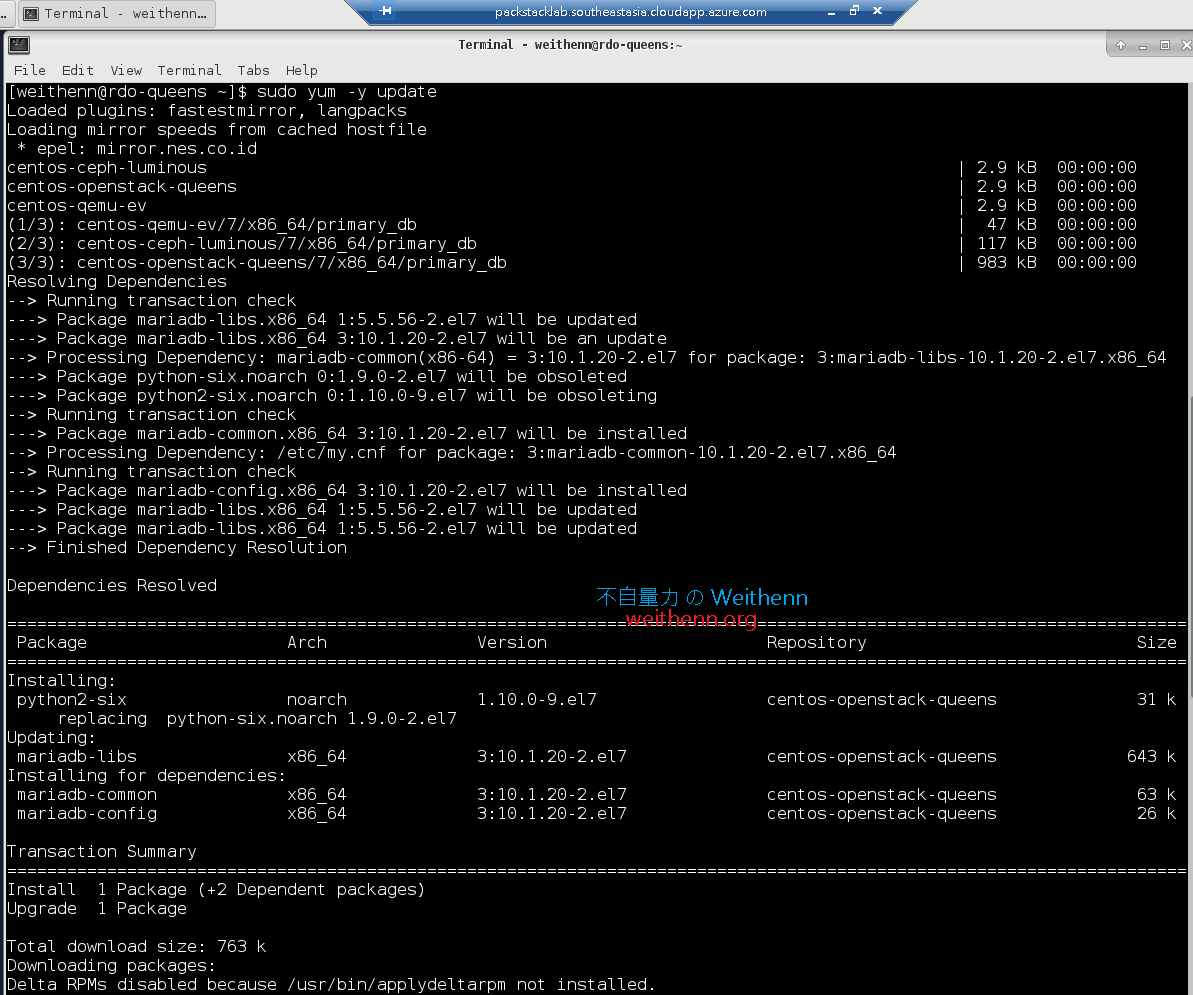
Task: Click the 'mariadb-config' package row
Action: click(x=595, y=814)
